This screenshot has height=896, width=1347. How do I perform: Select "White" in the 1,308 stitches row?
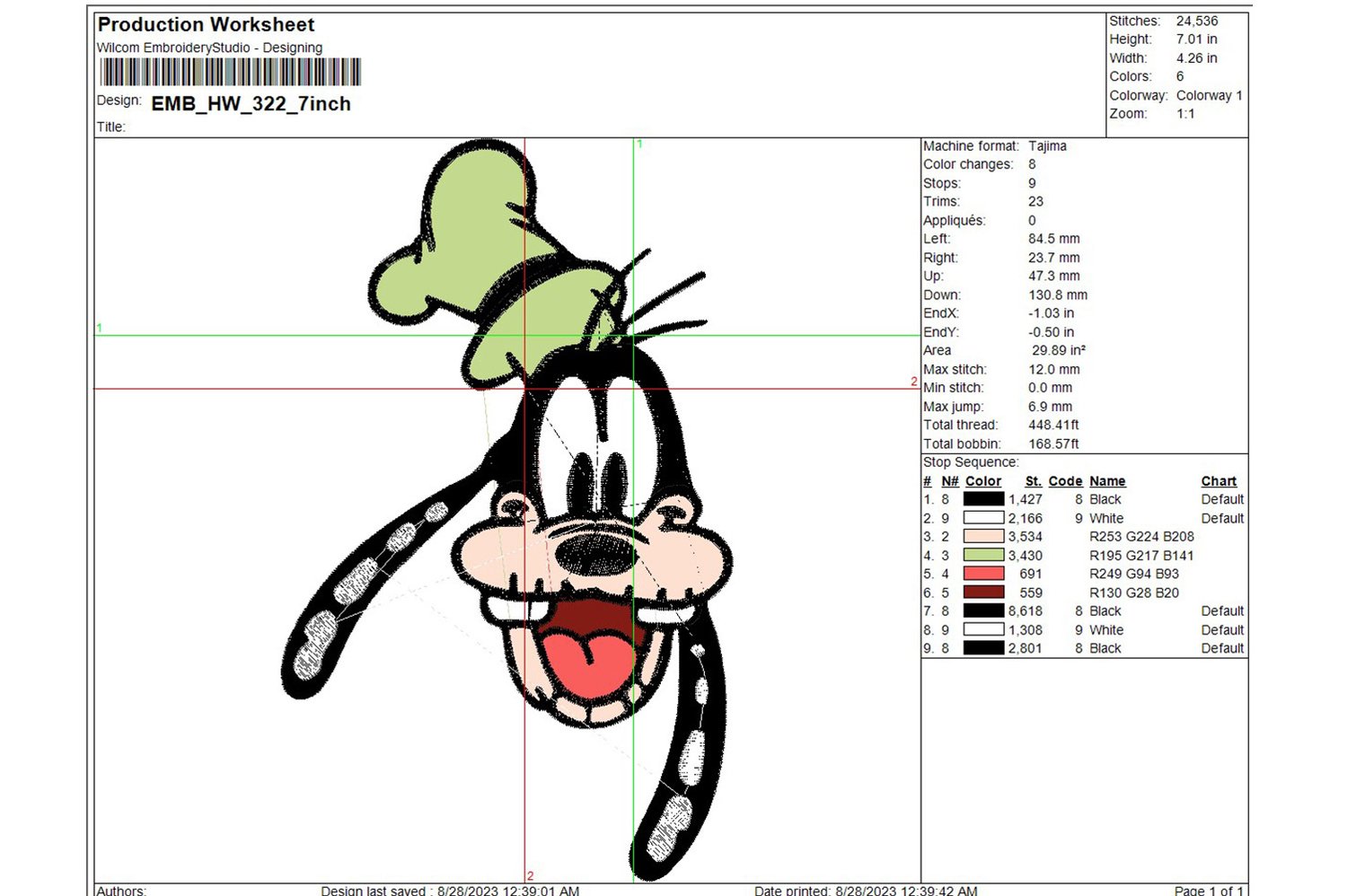pos(1106,629)
